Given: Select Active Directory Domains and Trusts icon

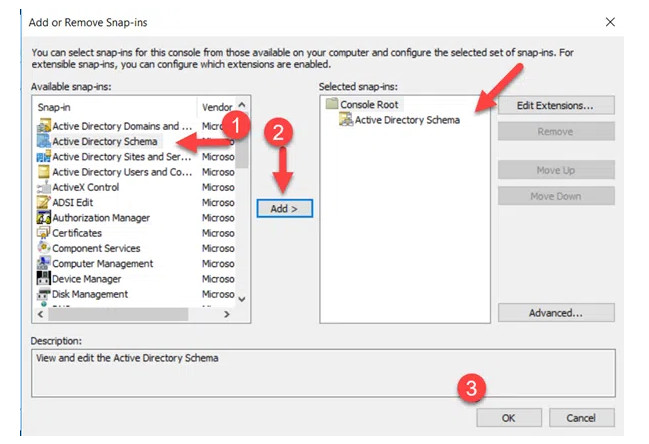Looking at the screenshot, I should click(43, 126).
